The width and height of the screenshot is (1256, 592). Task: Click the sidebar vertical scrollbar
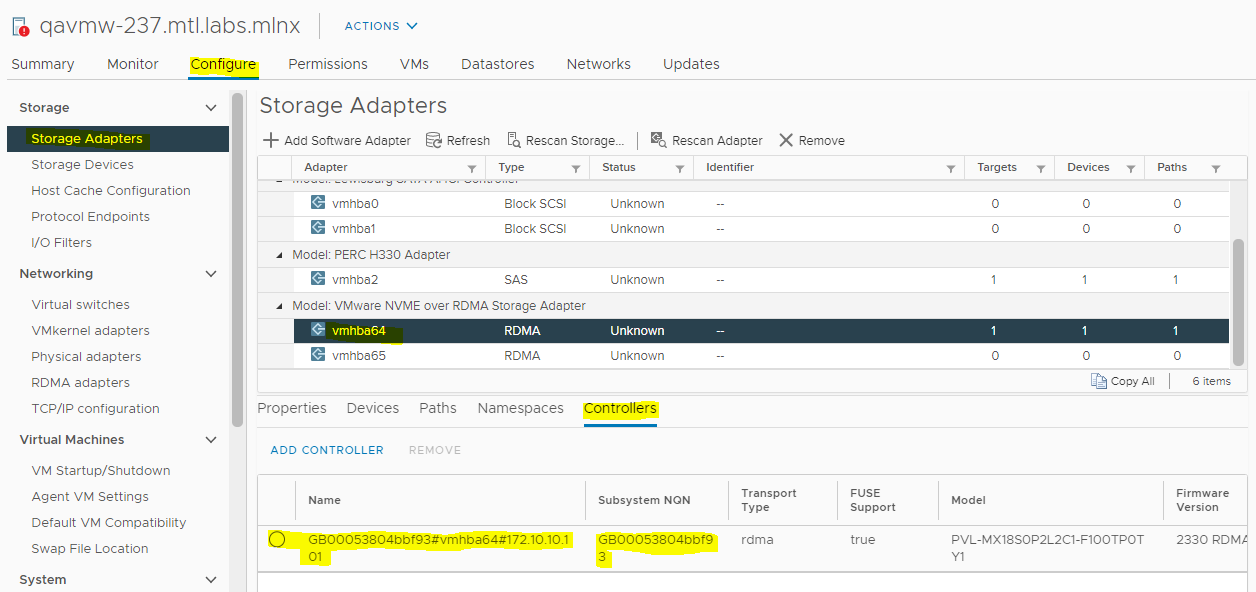click(237, 260)
